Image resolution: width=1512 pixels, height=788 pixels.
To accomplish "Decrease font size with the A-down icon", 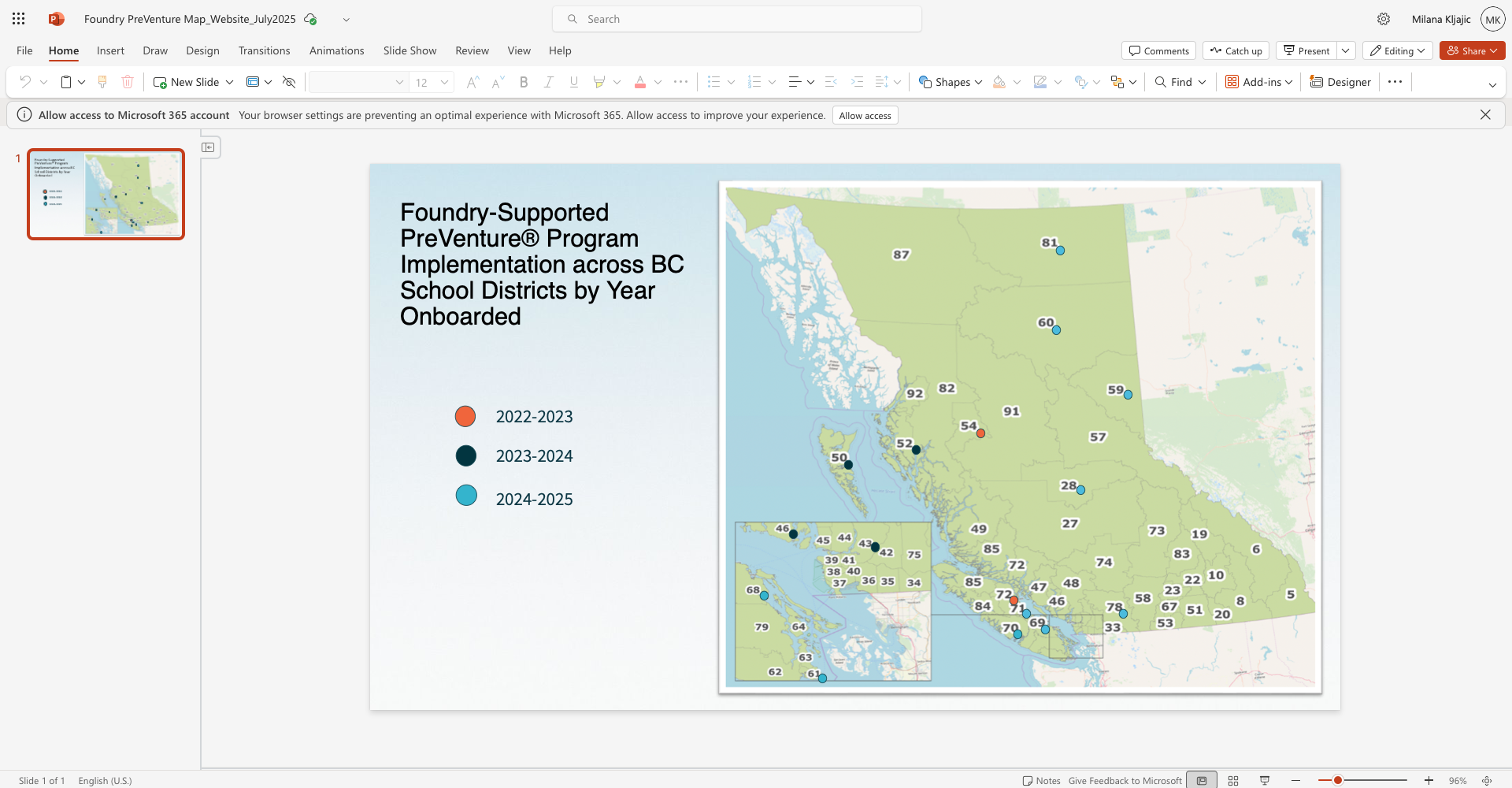I will point(498,82).
